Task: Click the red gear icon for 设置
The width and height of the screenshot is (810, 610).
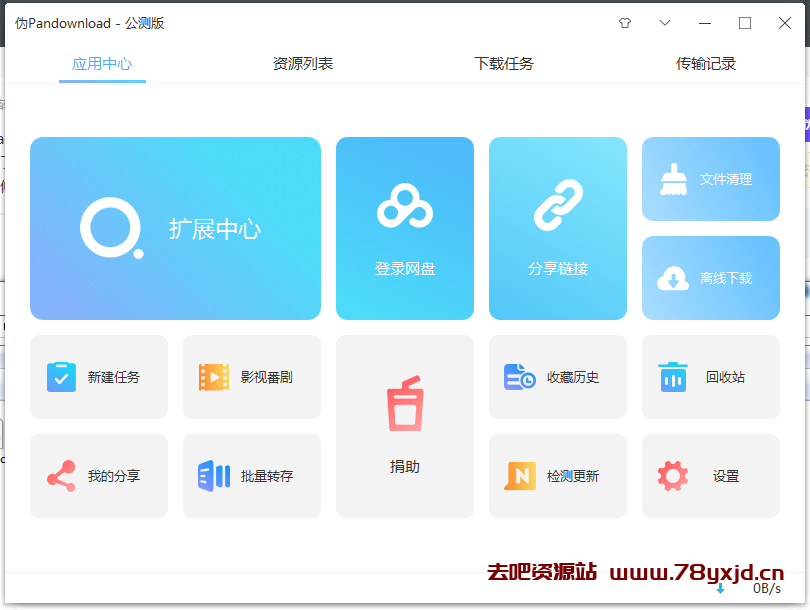Action: [673, 476]
